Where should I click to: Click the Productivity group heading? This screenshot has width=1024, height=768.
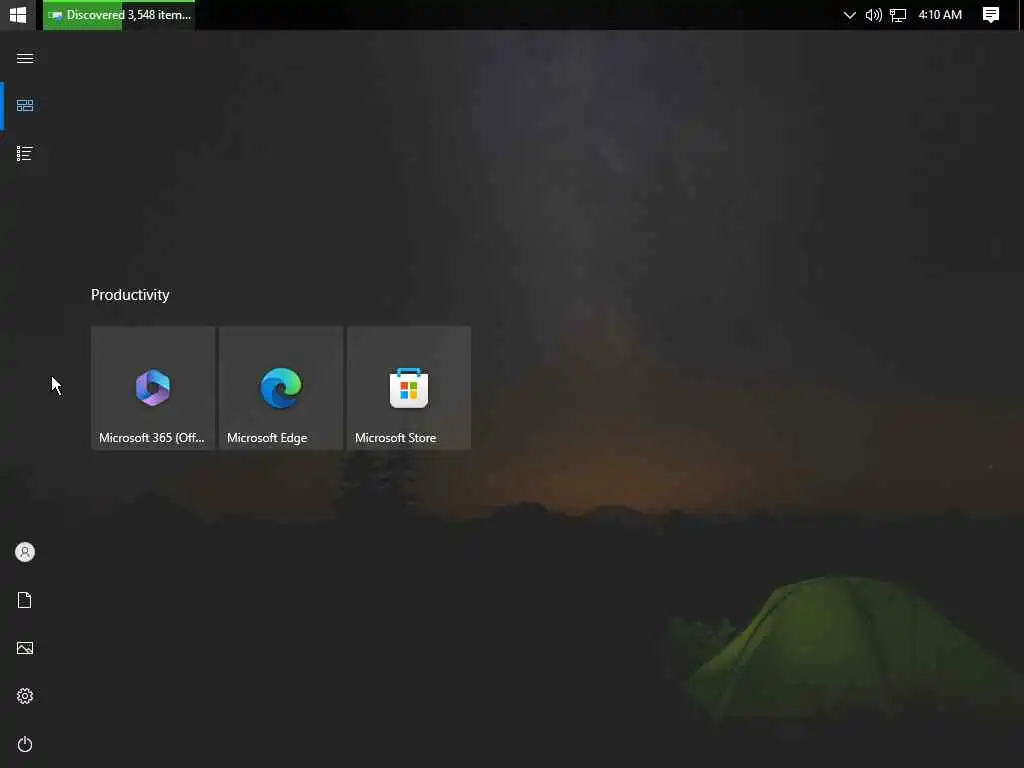pyautogui.click(x=130, y=295)
